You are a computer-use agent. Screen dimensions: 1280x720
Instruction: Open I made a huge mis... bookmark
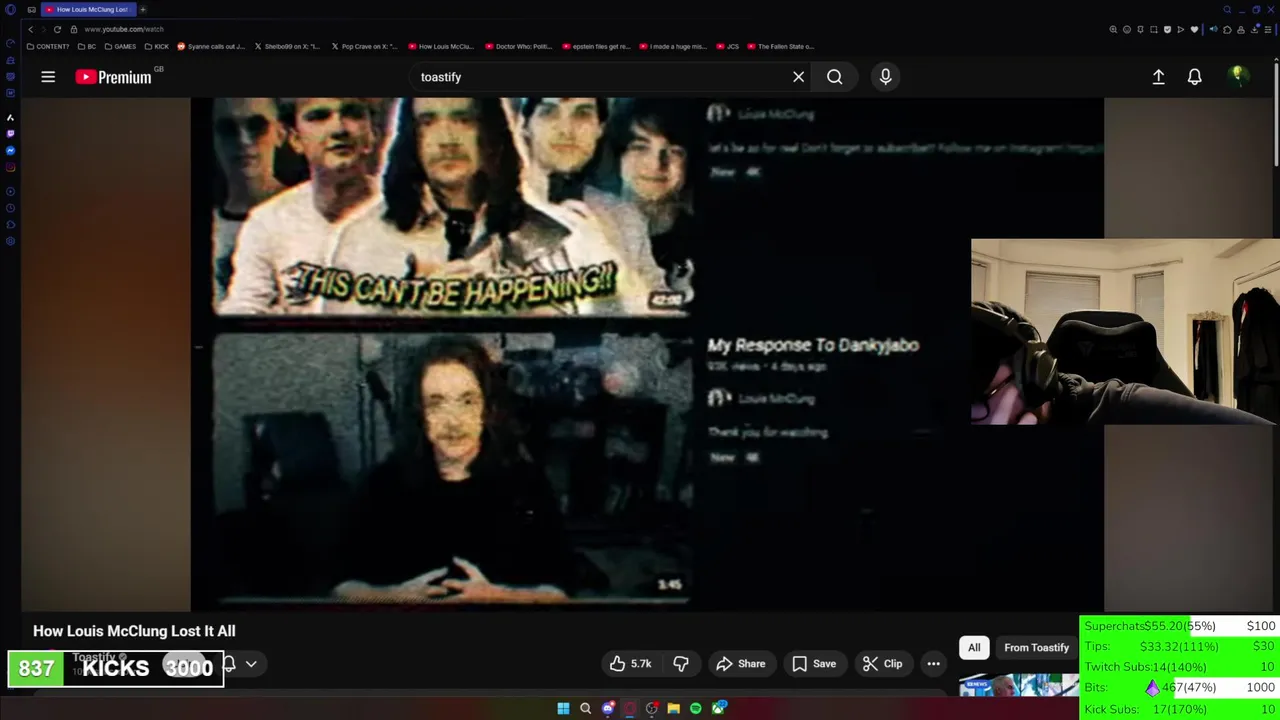click(x=673, y=46)
